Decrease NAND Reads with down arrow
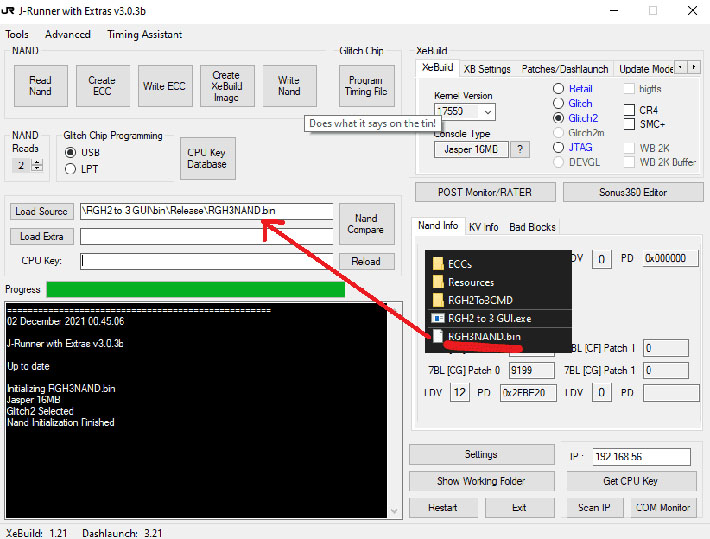This screenshot has width=710, height=539. [37, 168]
